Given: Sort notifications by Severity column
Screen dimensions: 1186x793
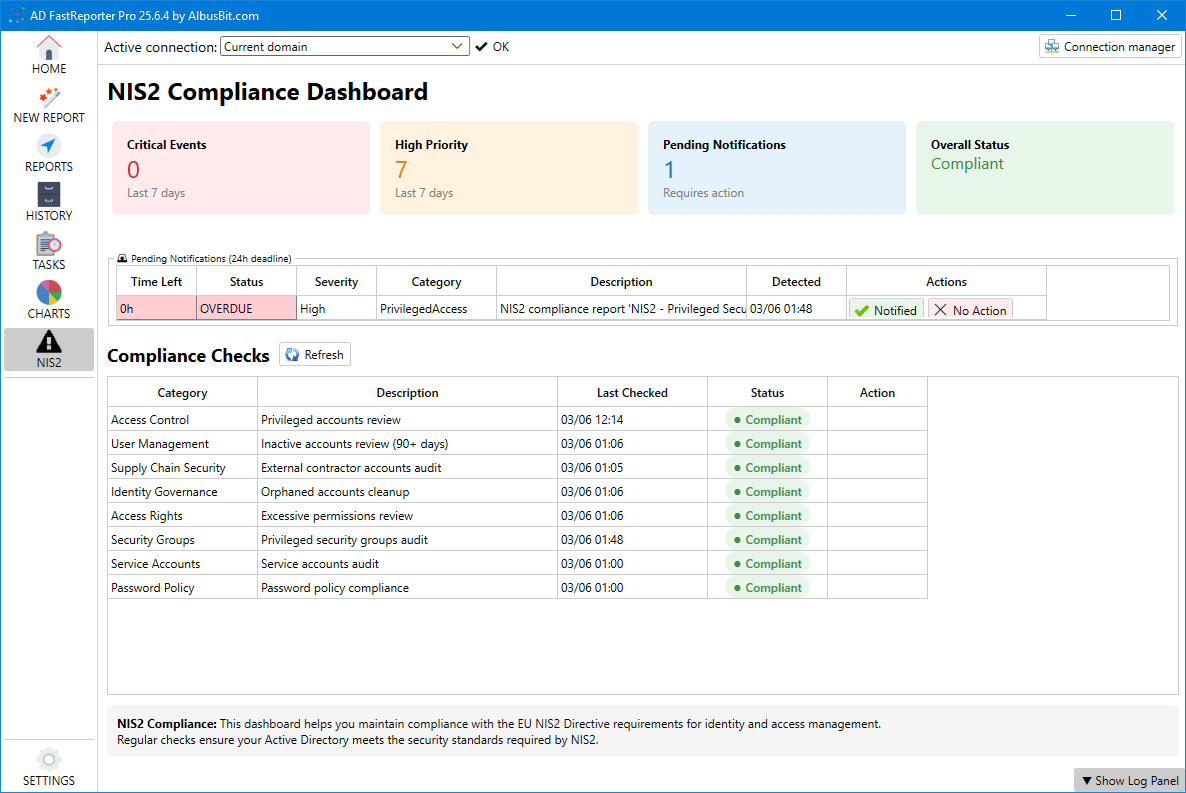Looking at the screenshot, I should 336,281.
